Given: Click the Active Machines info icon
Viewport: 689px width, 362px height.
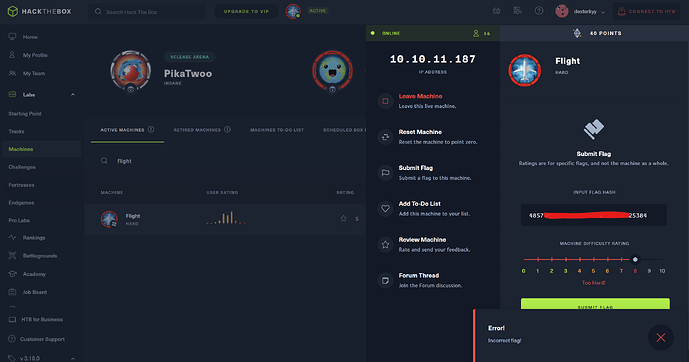Looking at the screenshot, I should coord(151,130).
